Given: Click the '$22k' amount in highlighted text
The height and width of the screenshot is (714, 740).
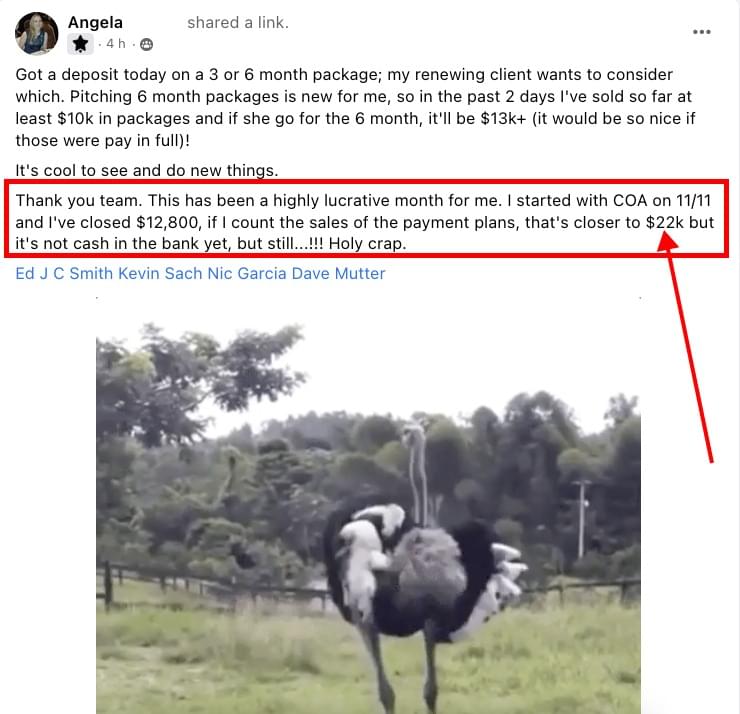Looking at the screenshot, I should [x=665, y=222].
